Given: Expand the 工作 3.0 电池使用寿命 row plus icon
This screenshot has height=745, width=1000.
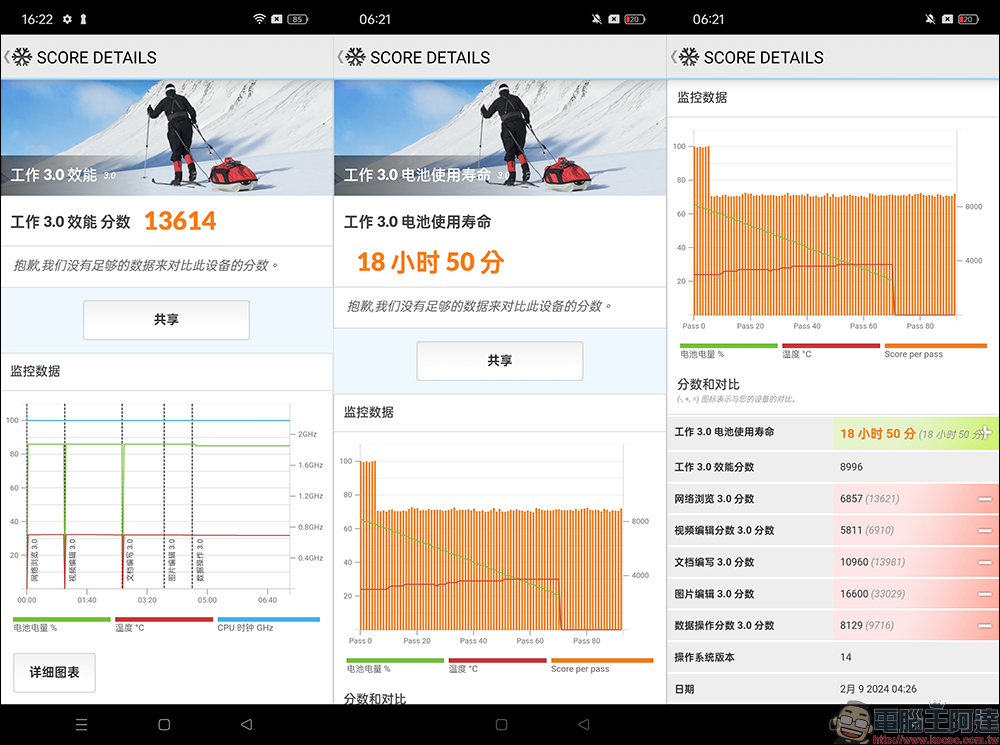Looking at the screenshot, I should pos(985,432).
